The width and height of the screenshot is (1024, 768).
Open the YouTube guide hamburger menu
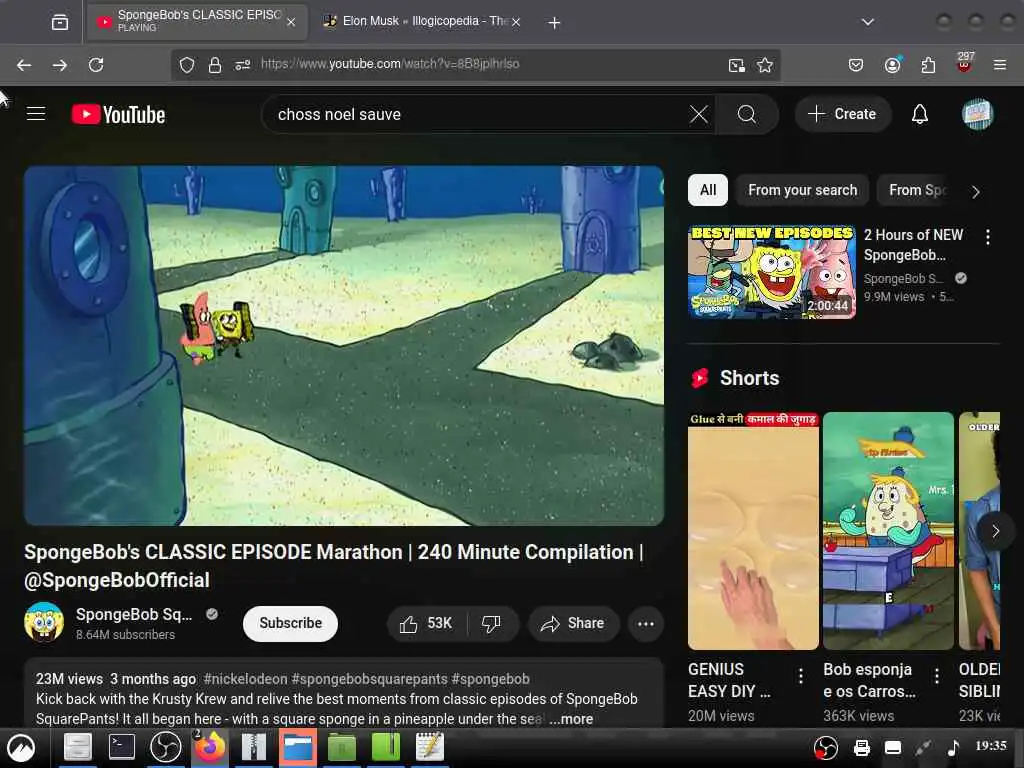(36, 114)
